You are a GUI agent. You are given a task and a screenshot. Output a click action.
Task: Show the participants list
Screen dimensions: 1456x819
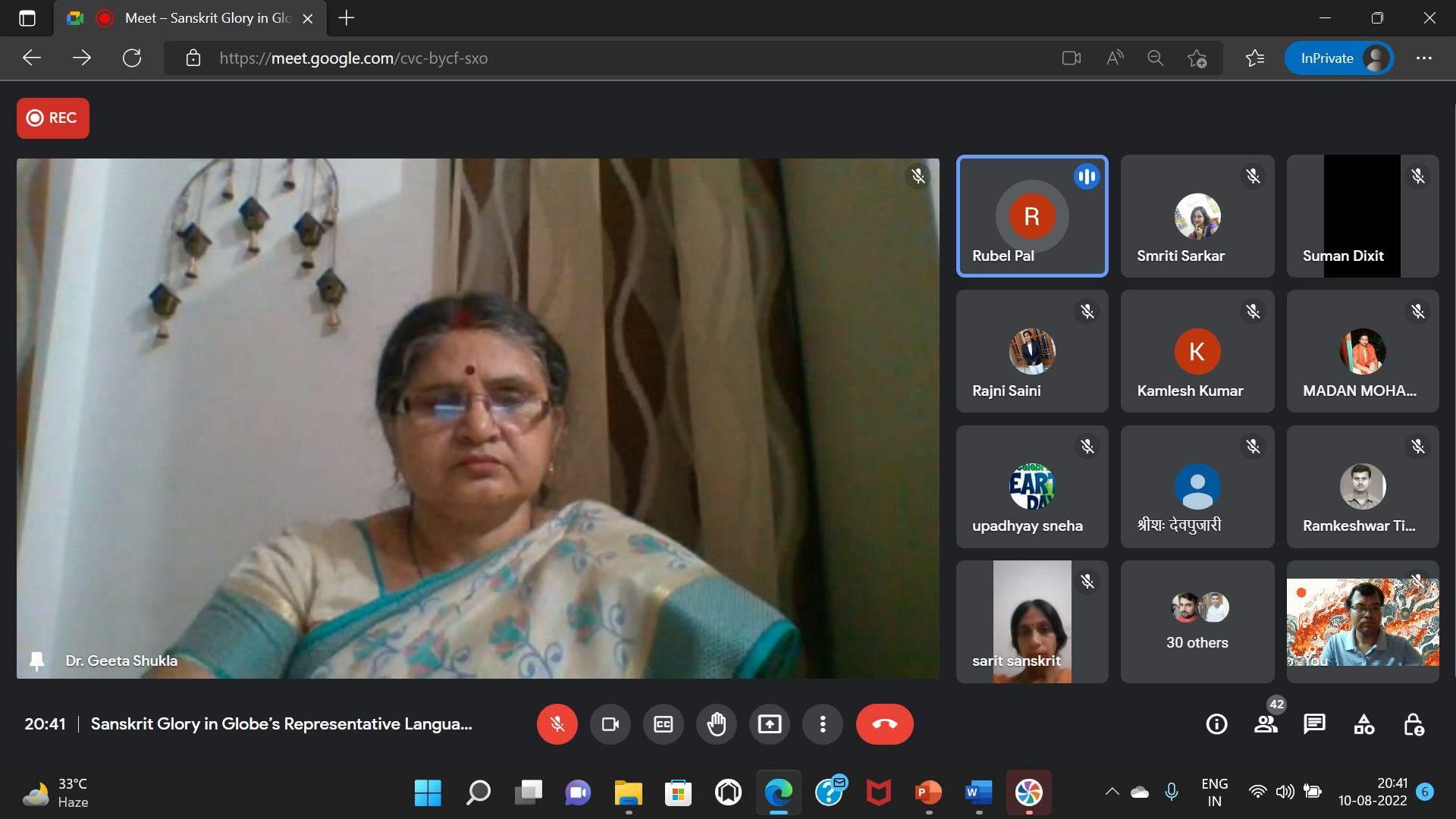(1266, 724)
